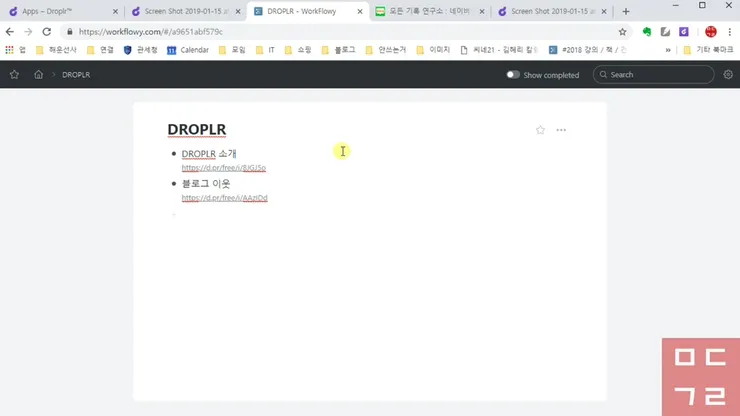740x416 pixels.
Task: Open the d.pr link under DROPLR 소개
Action: pos(224,168)
